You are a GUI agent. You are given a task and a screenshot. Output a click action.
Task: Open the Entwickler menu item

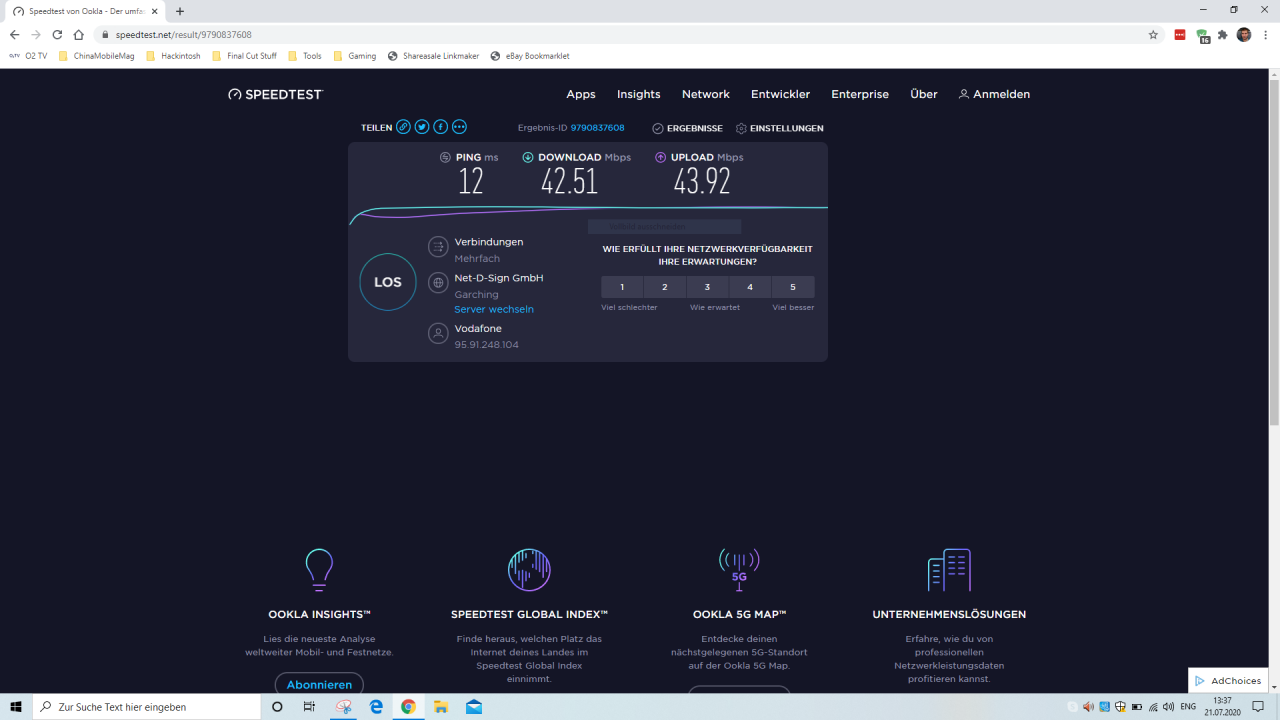coord(781,94)
